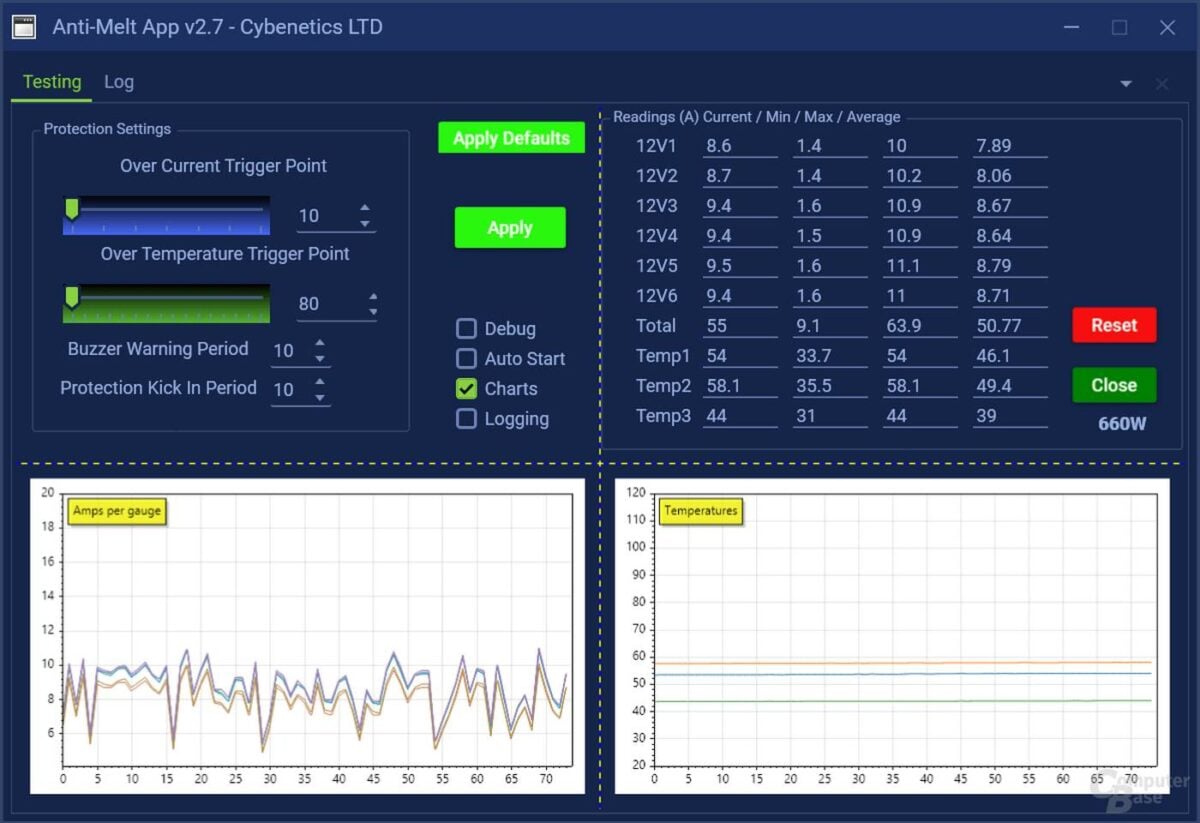Click the green Apply button
The width and height of the screenshot is (1200, 823).
pos(510,227)
